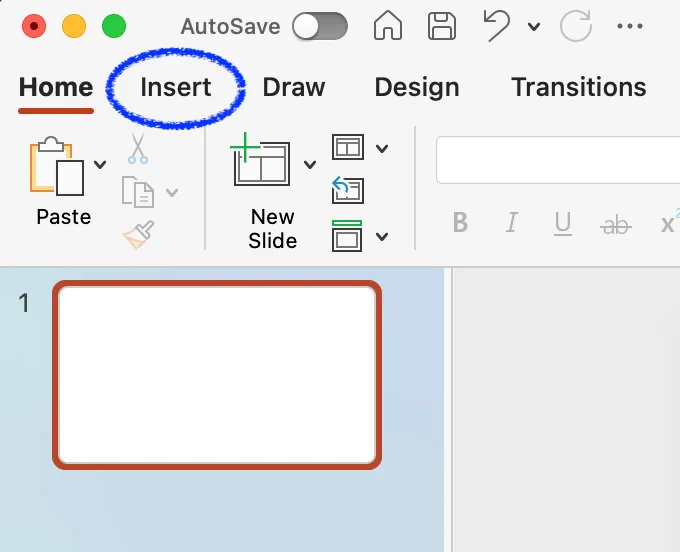Click the green full screen window button
Screen dimensions: 680x552
point(114,26)
